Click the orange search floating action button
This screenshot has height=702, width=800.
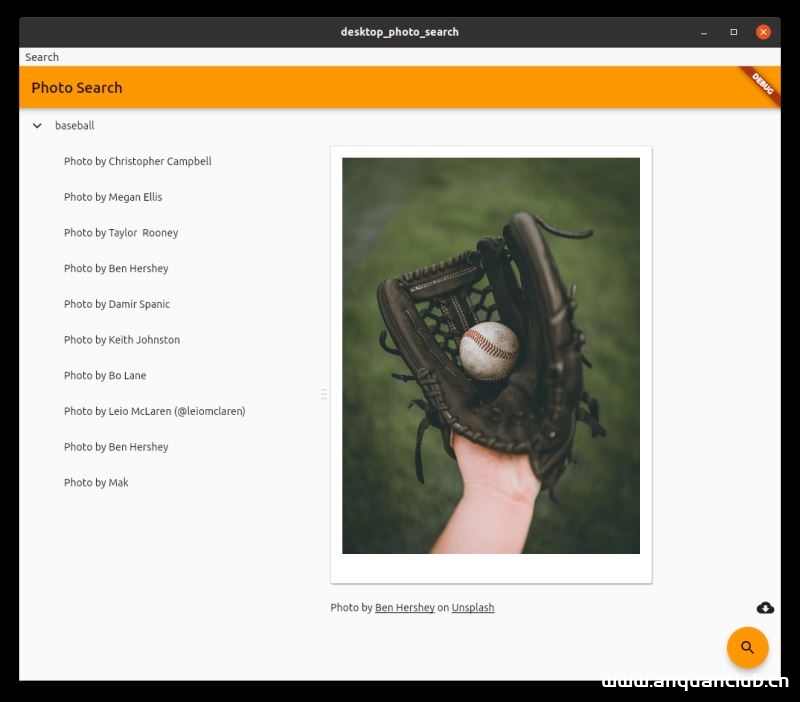747,647
